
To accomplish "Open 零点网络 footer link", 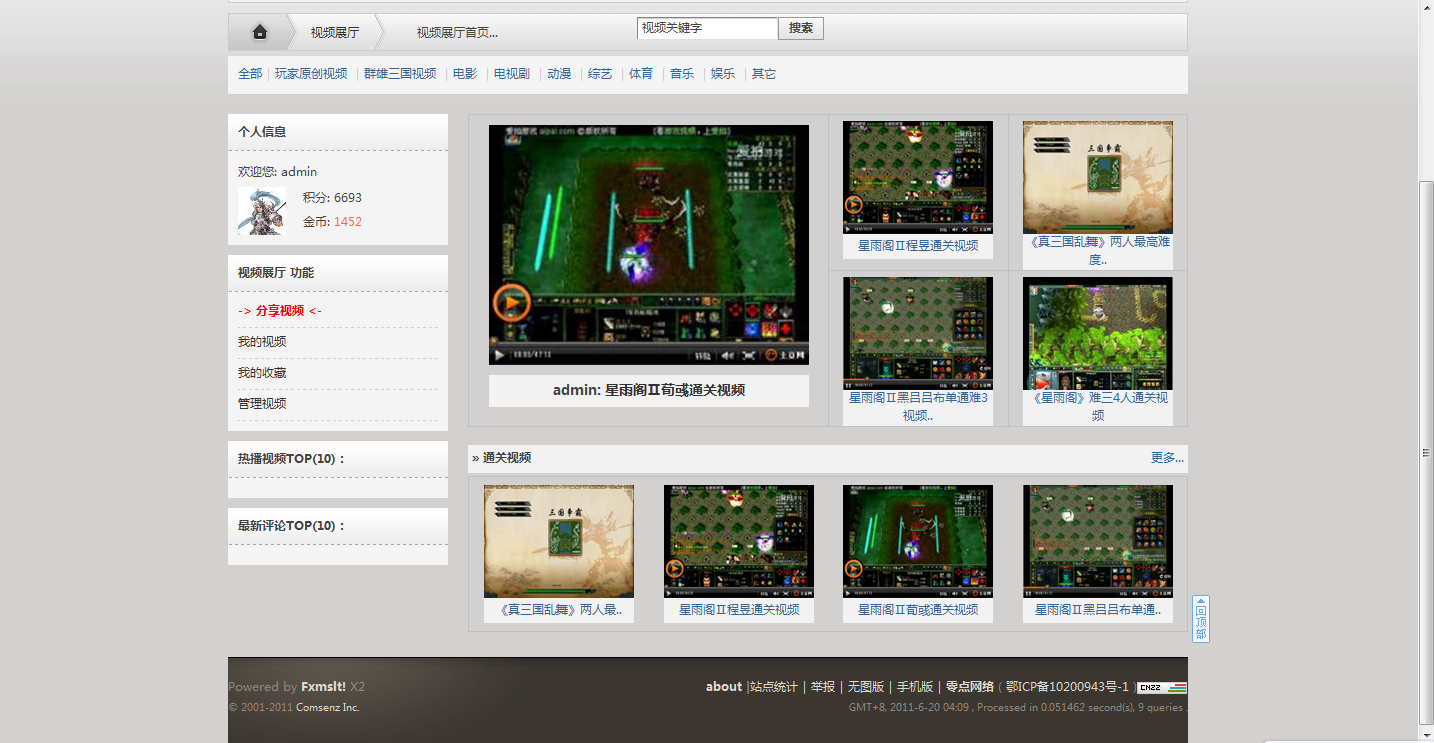I will tap(970, 687).
